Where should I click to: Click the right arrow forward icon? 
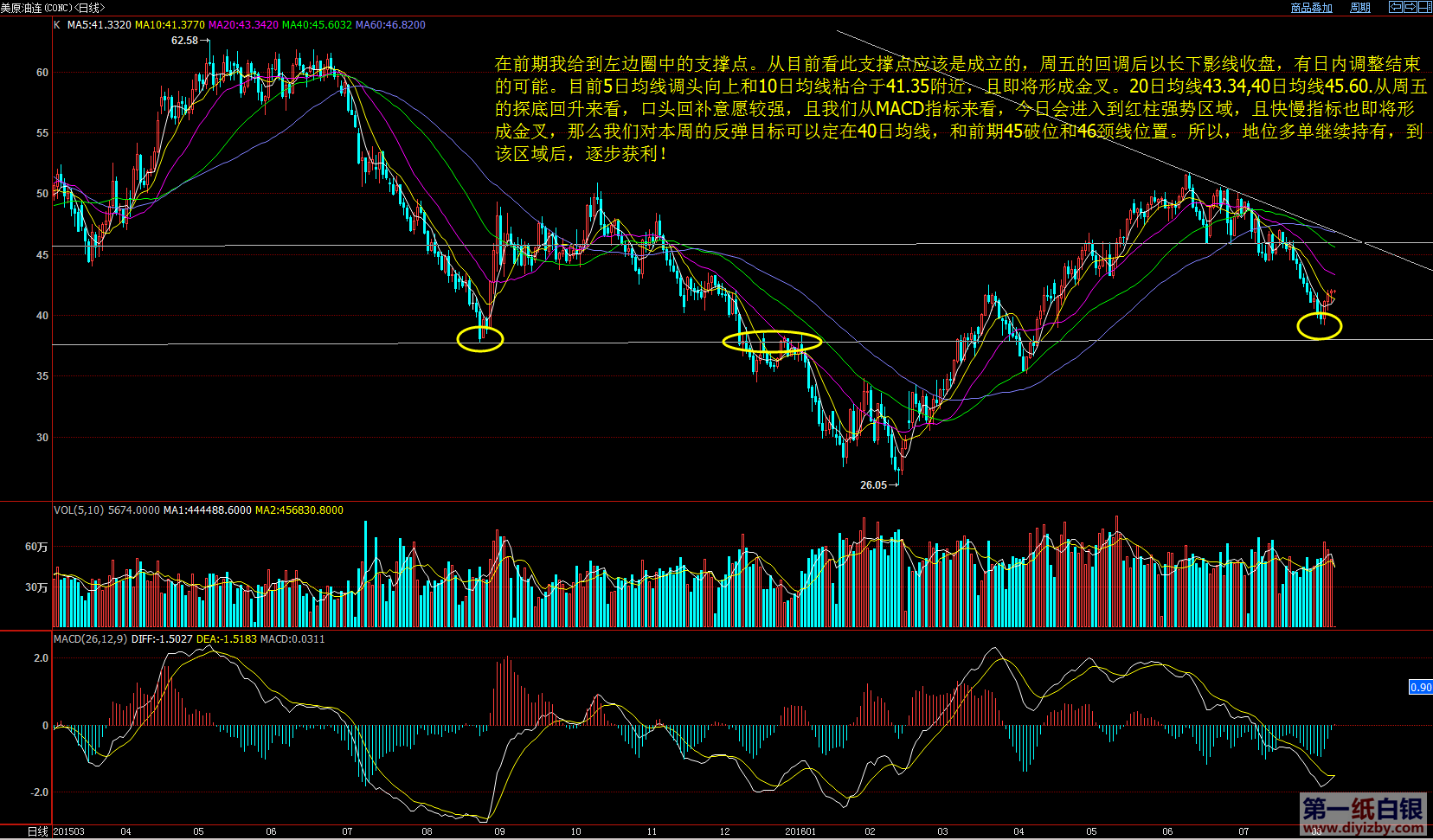click(1410, 7)
